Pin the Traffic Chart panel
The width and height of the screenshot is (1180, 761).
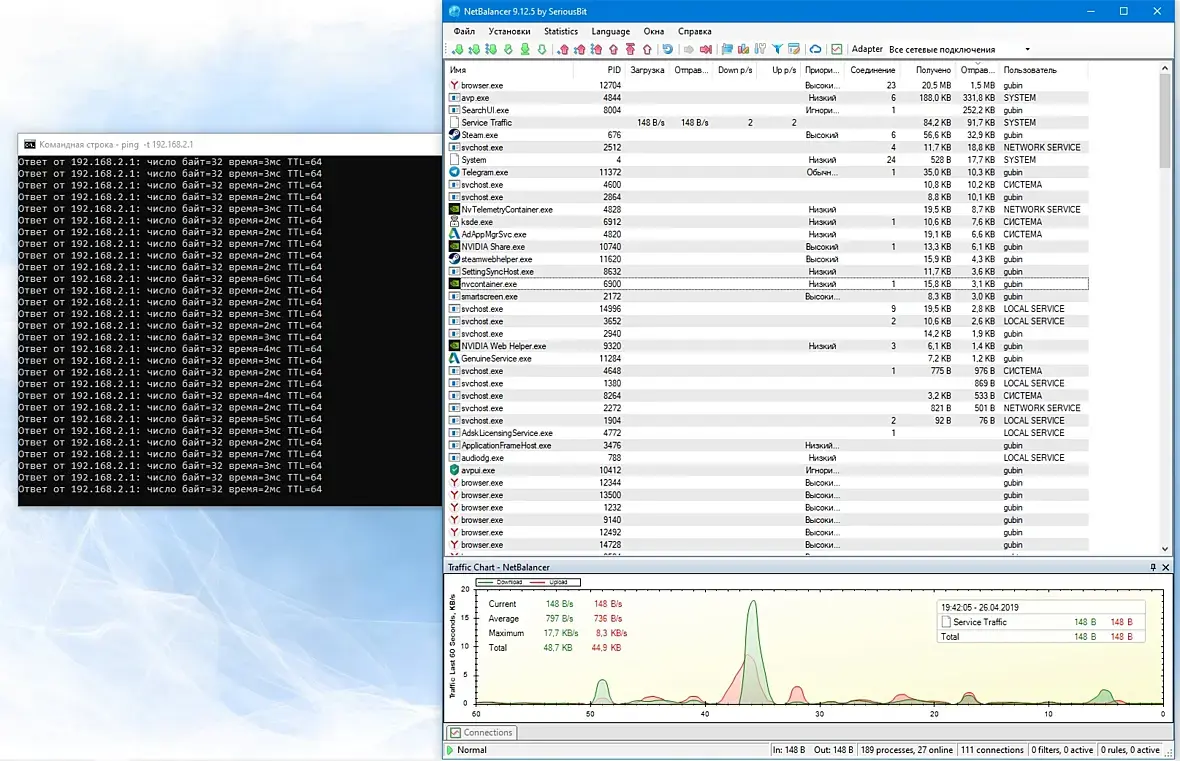tap(1153, 568)
